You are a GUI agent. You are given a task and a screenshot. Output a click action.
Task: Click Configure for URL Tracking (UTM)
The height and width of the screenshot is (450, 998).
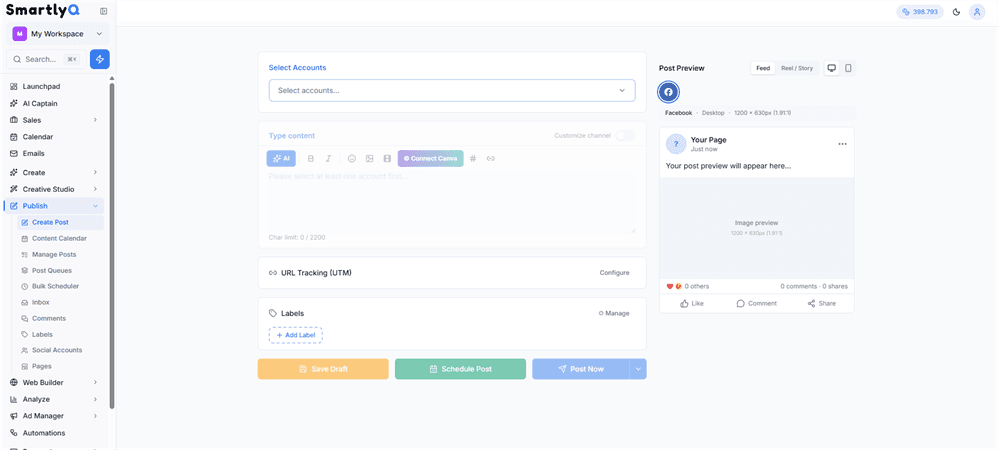[614, 272]
